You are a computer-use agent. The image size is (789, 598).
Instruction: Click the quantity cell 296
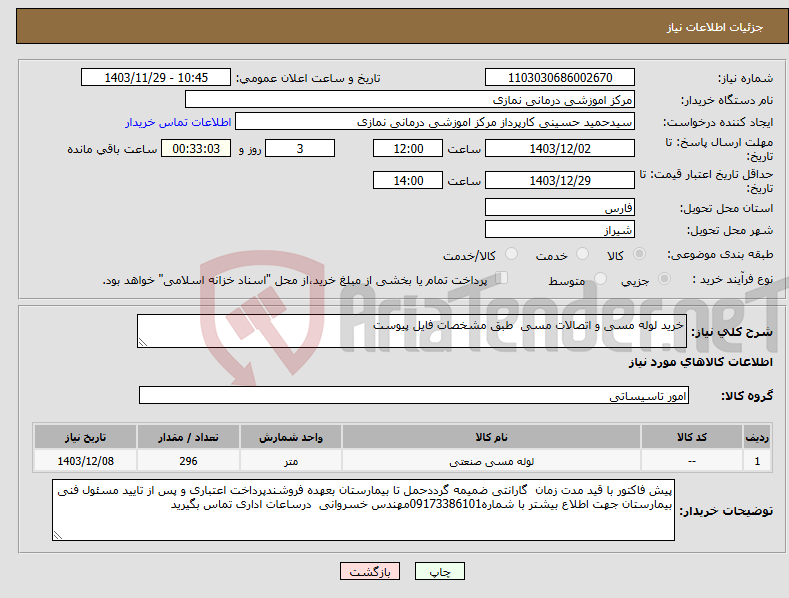point(188,461)
